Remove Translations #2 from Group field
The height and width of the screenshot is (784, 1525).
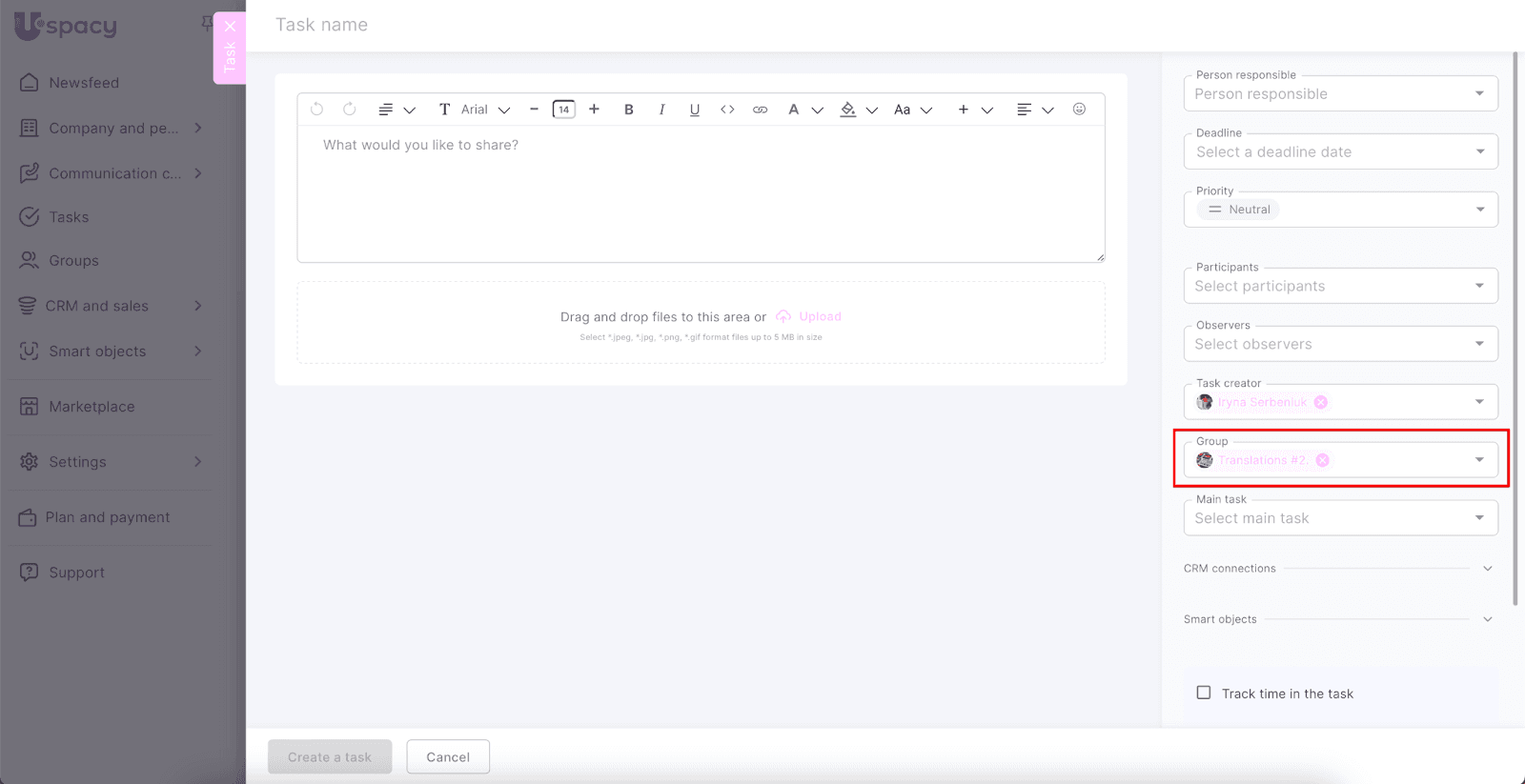[x=1322, y=460]
